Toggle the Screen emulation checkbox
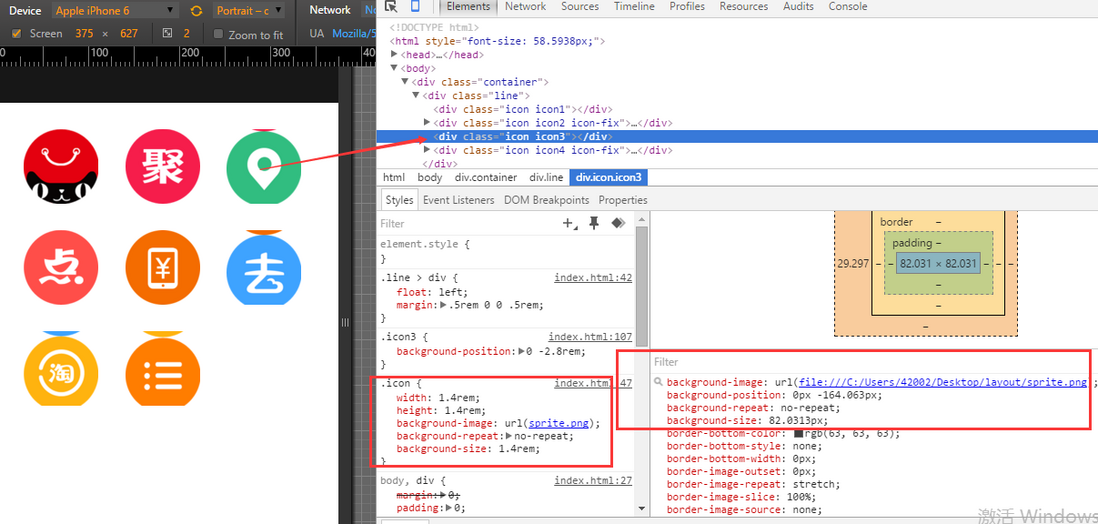The image size is (1098, 524). [17, 34]
